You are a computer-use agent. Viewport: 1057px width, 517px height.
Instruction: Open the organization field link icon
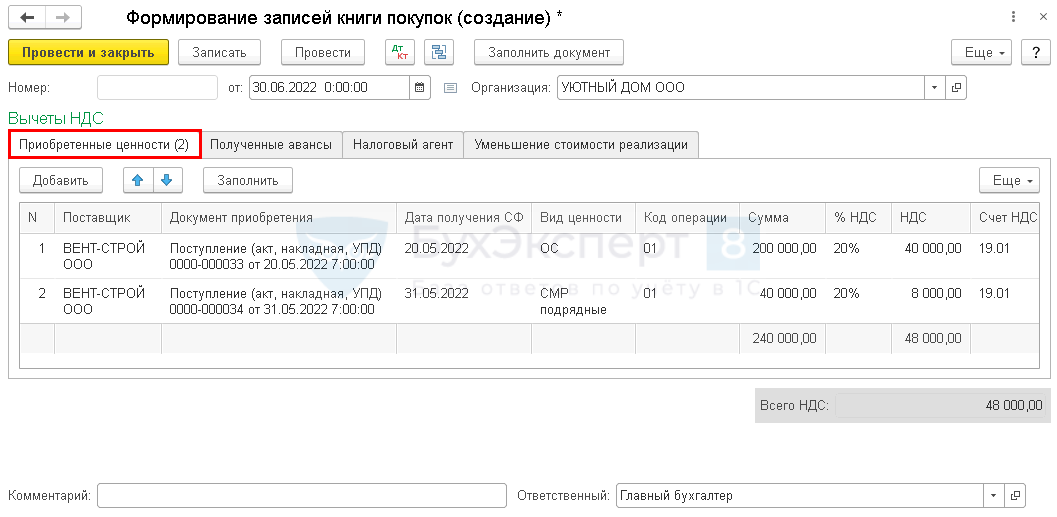956,88
